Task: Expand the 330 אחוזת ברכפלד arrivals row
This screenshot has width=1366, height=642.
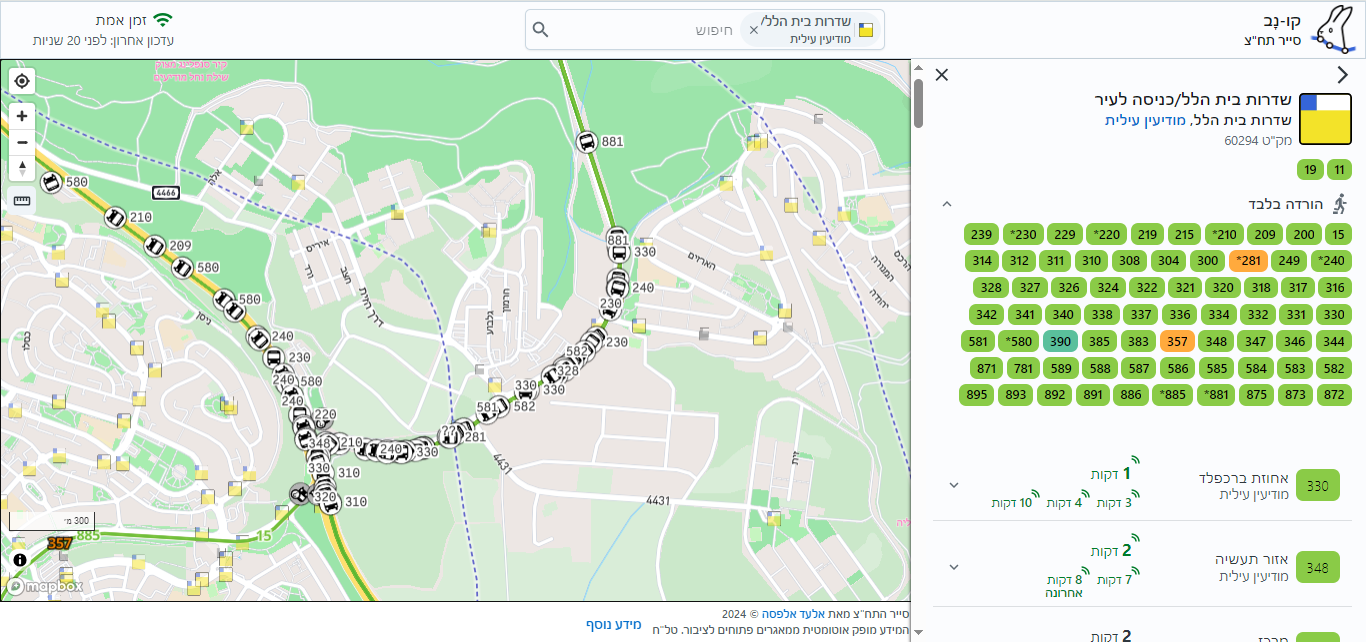Action: click(953, 485)
